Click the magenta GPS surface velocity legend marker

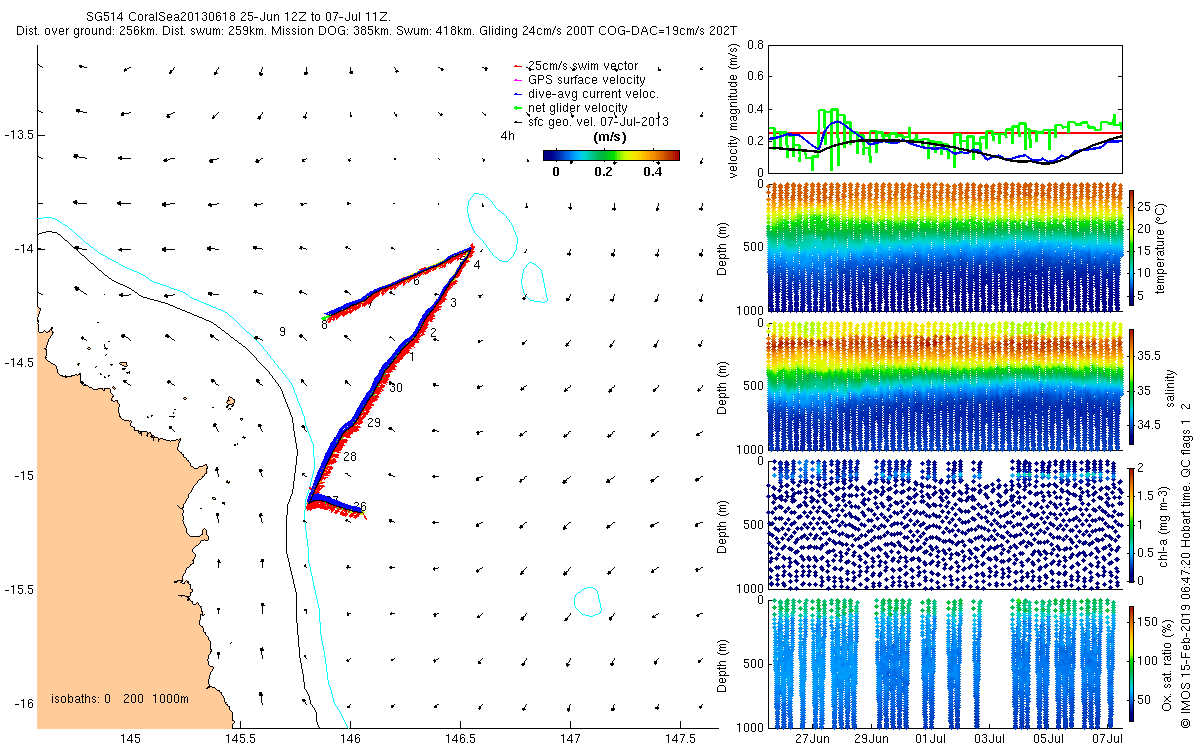pos(518,80)
